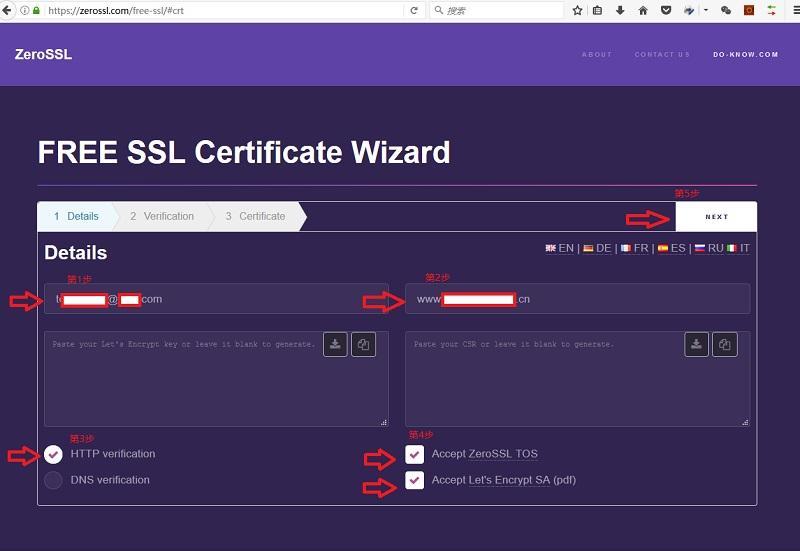
Task: Open the browser hamburger menu
Action: click(x=795, y=10)
